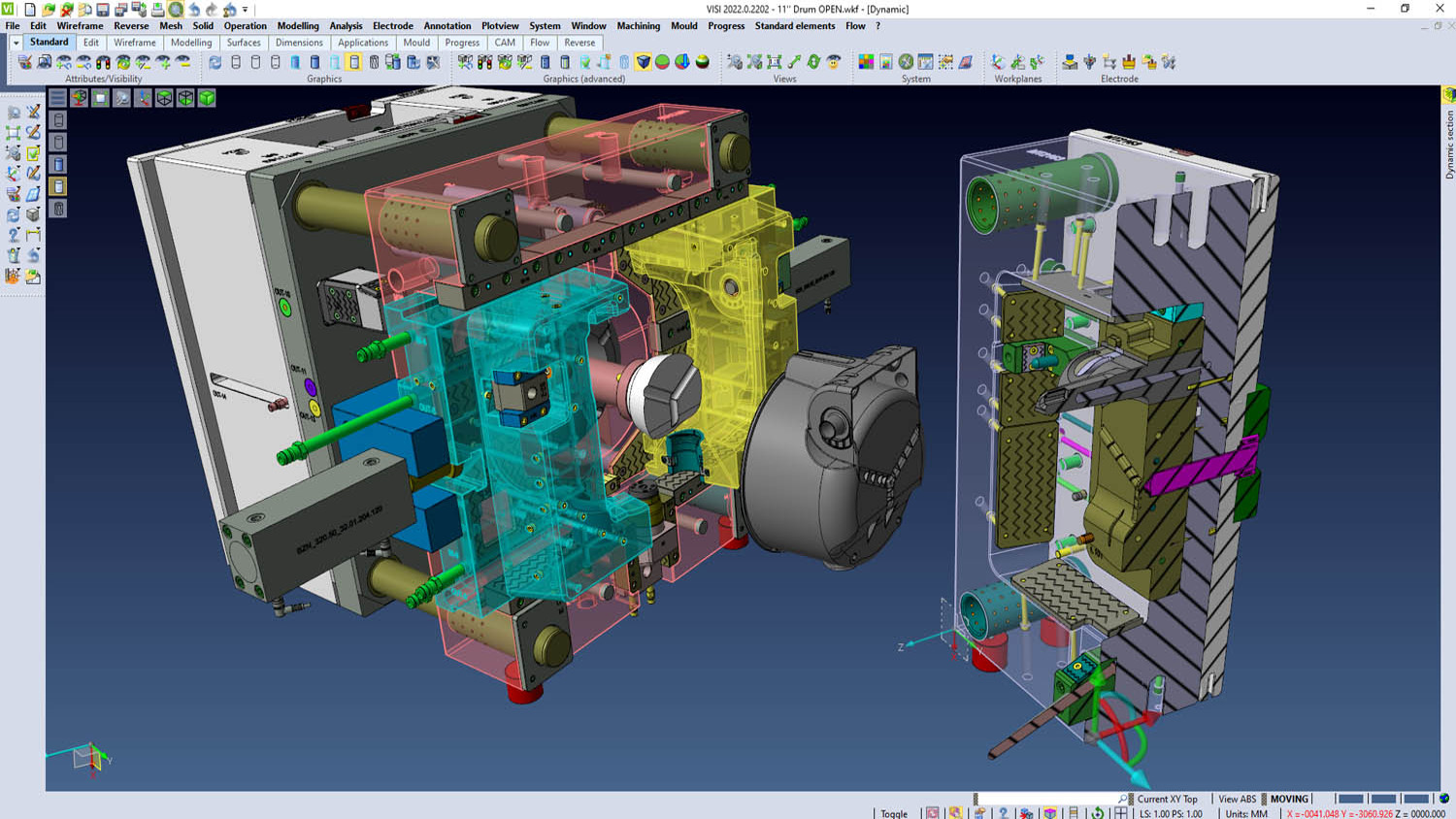Click the Toggle button in the status bar
Viewport: 1456px width, 819px height.
pos(894,813)
